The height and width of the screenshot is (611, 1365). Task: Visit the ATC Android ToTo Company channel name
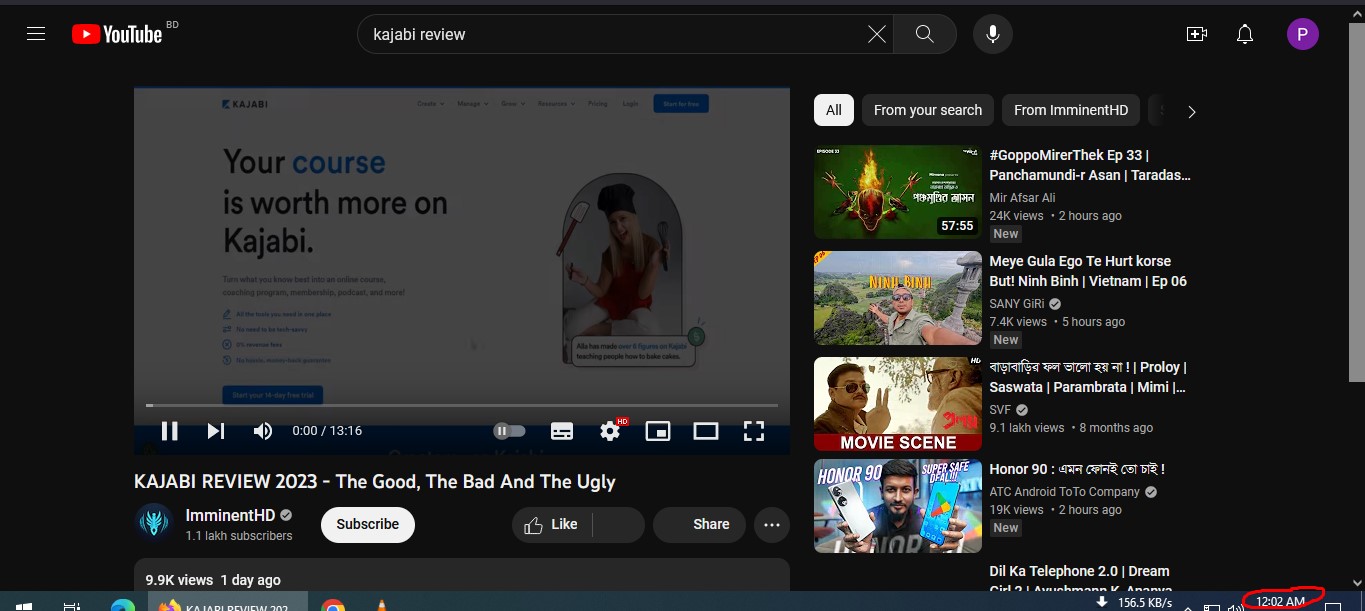coord(1065,492)
